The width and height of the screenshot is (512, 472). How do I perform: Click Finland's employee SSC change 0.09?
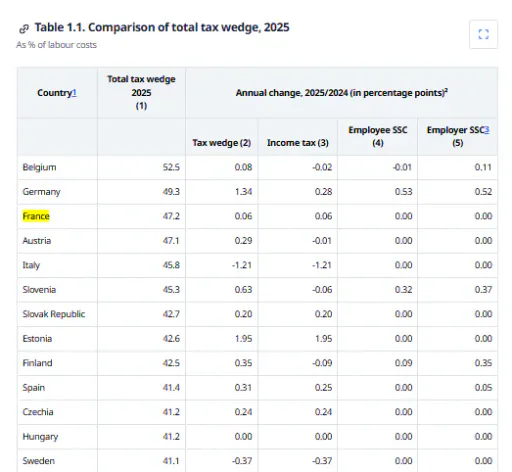(x=403, y=363)
